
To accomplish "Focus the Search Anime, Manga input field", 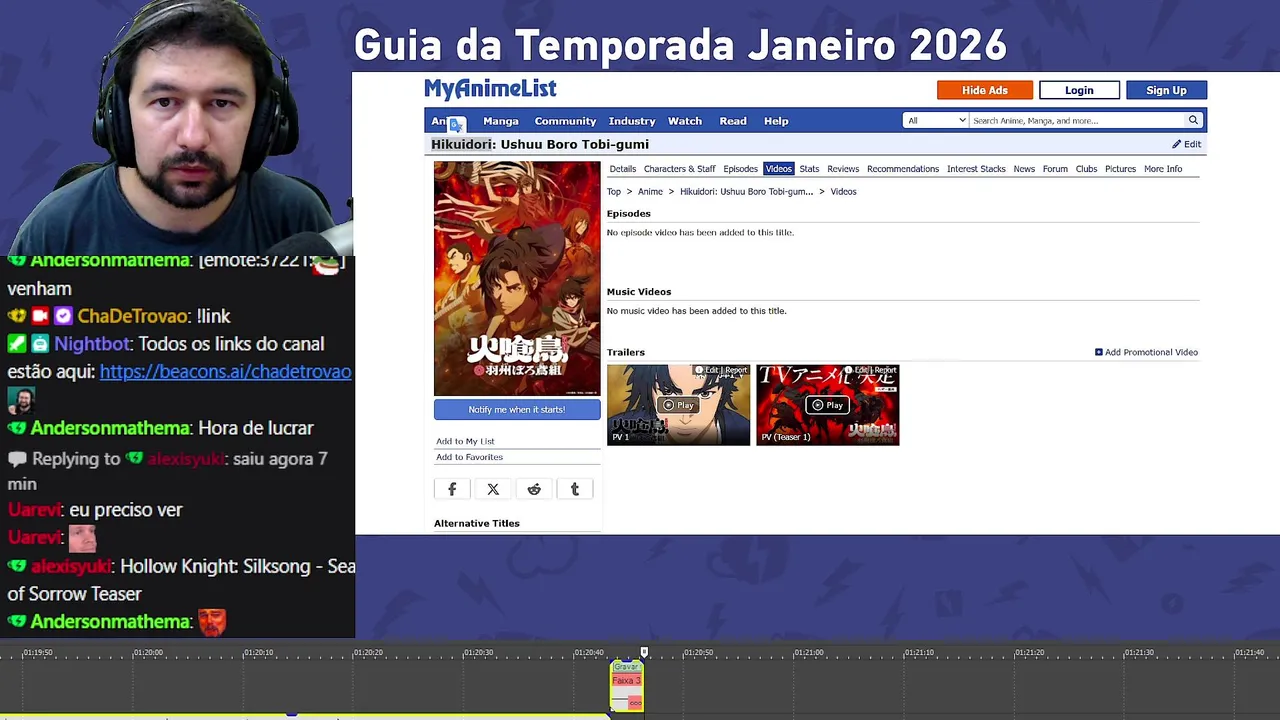I will [x=1076, y=121].
